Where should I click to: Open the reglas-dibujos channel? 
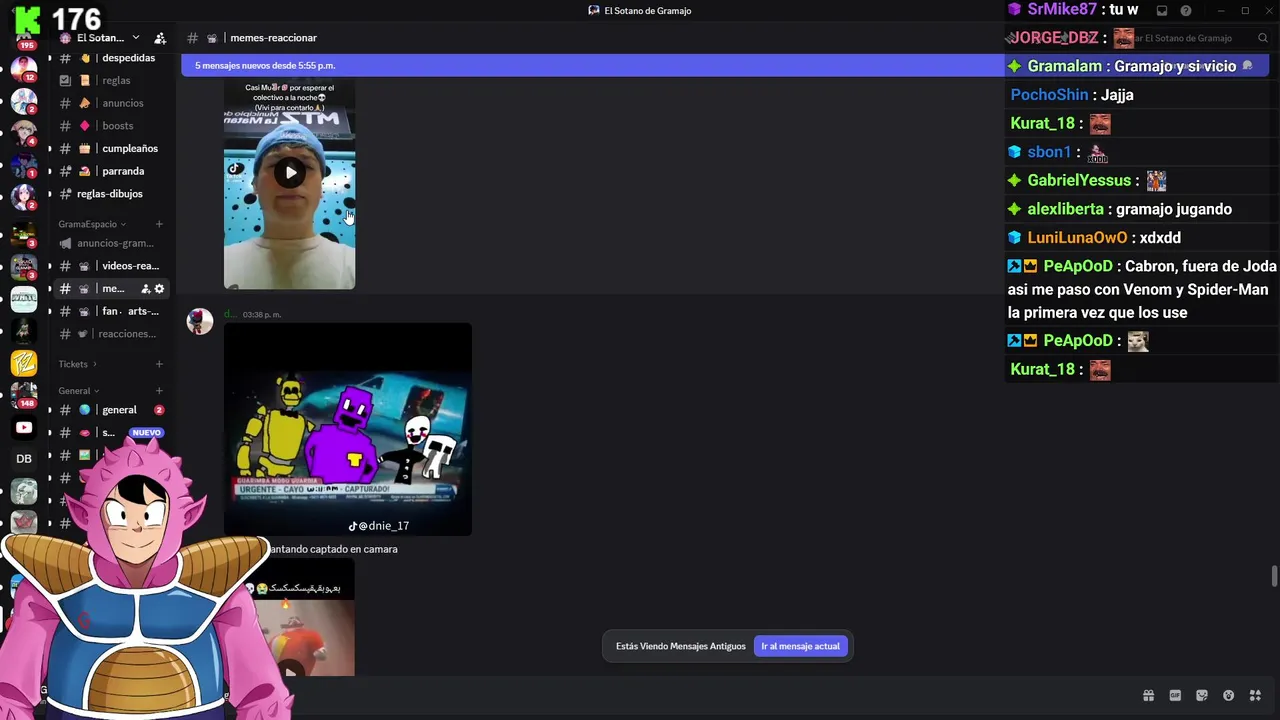pyautogui.click(x=110, y=194)
